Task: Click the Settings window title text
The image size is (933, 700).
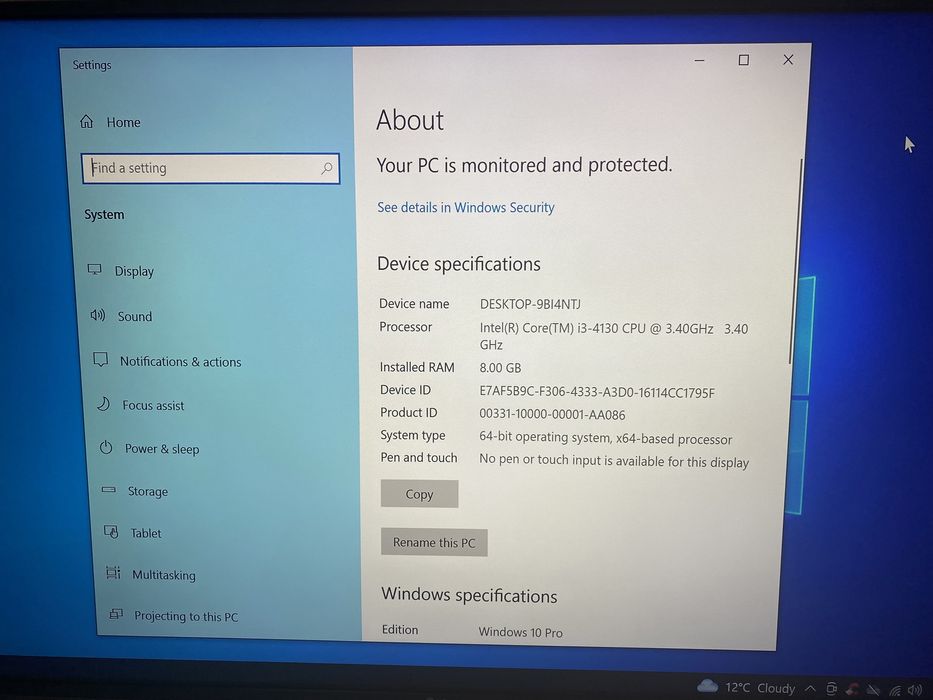Action: (92, 65)
